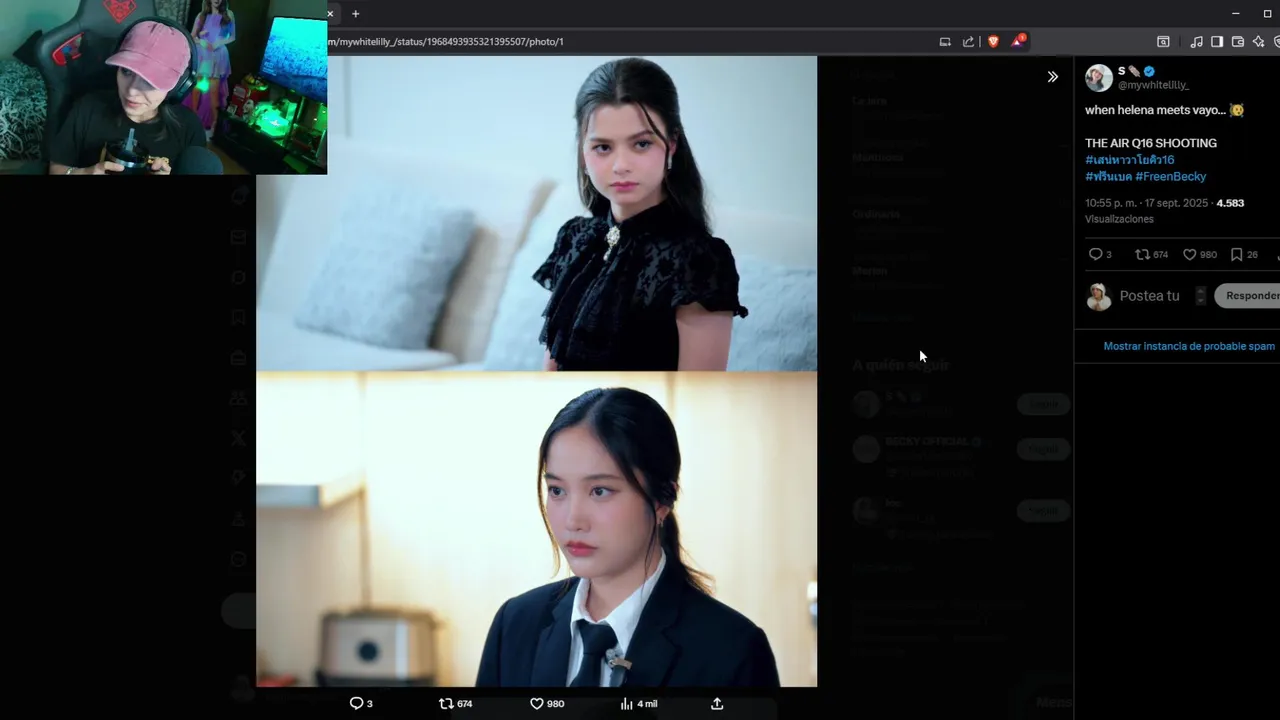
Task: Click the share upload icon below the photo
Action: [x=717, y=704]
